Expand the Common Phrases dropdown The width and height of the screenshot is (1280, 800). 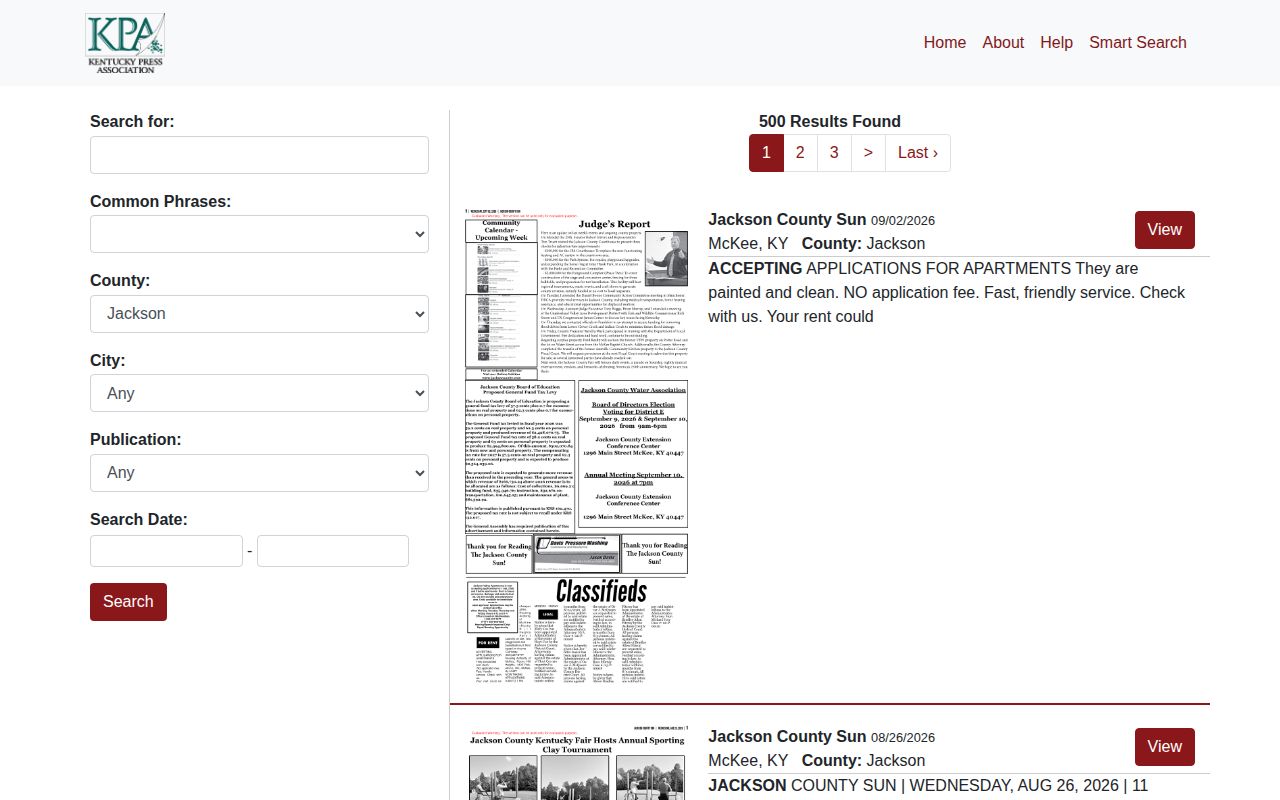259,234
